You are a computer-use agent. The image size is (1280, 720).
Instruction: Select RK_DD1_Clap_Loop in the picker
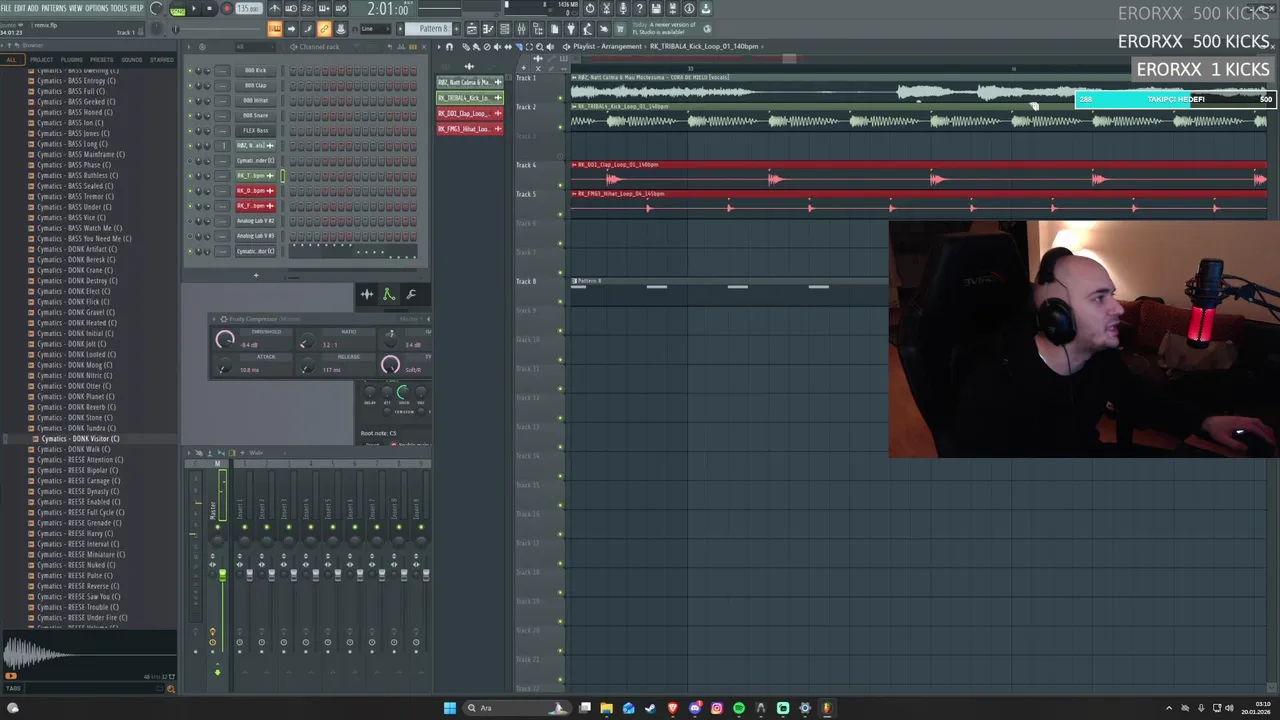[470, 113]
